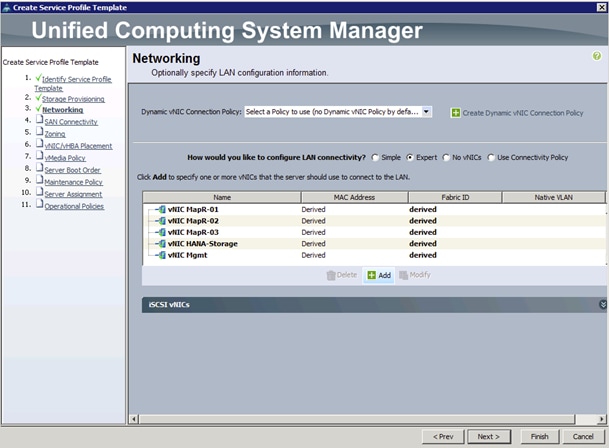Image resolution: width=609 pixels, height=448 pixels.
Task: Open the Server Boot Order step
Action: [x=72, y=170]
